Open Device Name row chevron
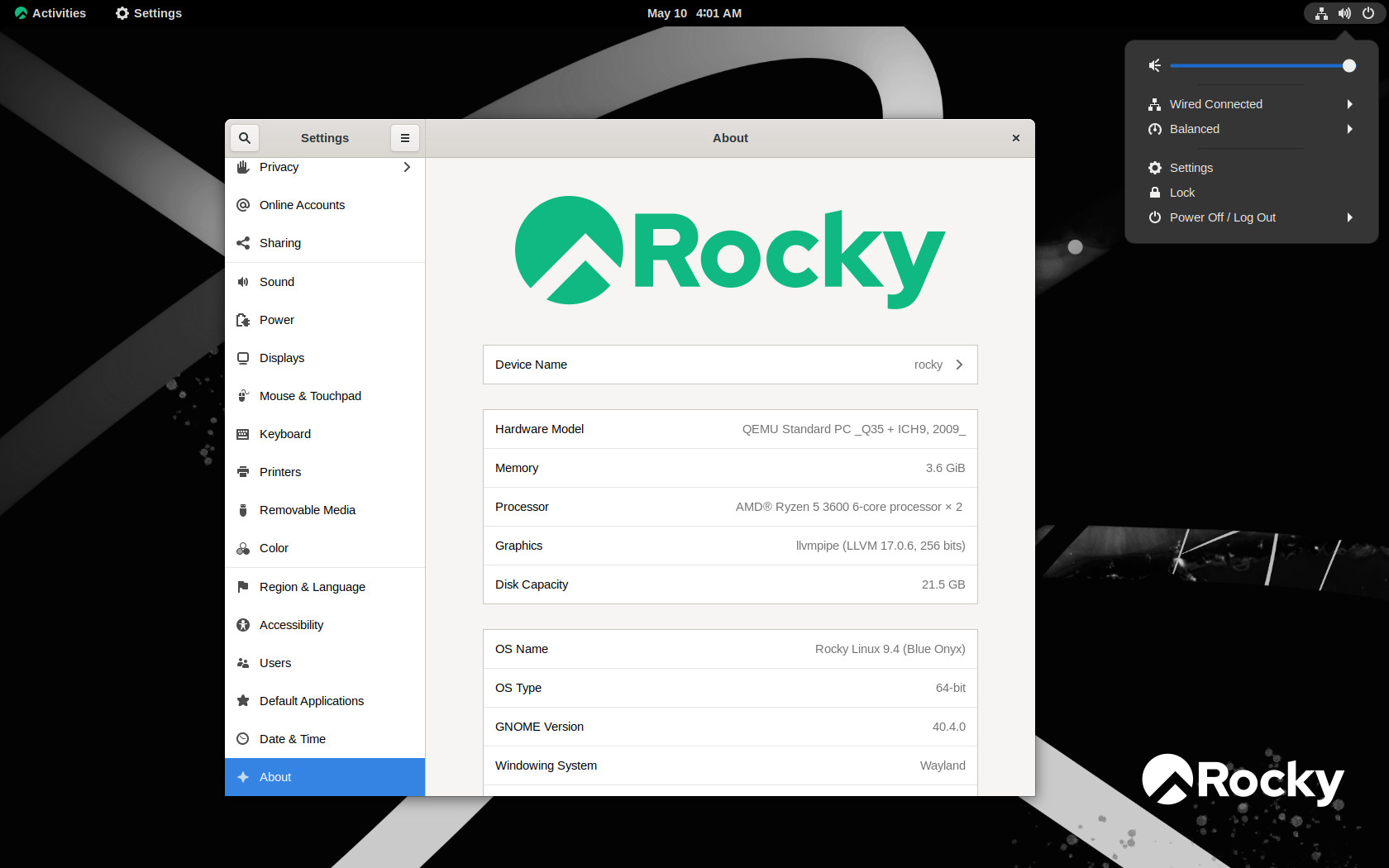 pyautogui.click(x=959, y=365)
